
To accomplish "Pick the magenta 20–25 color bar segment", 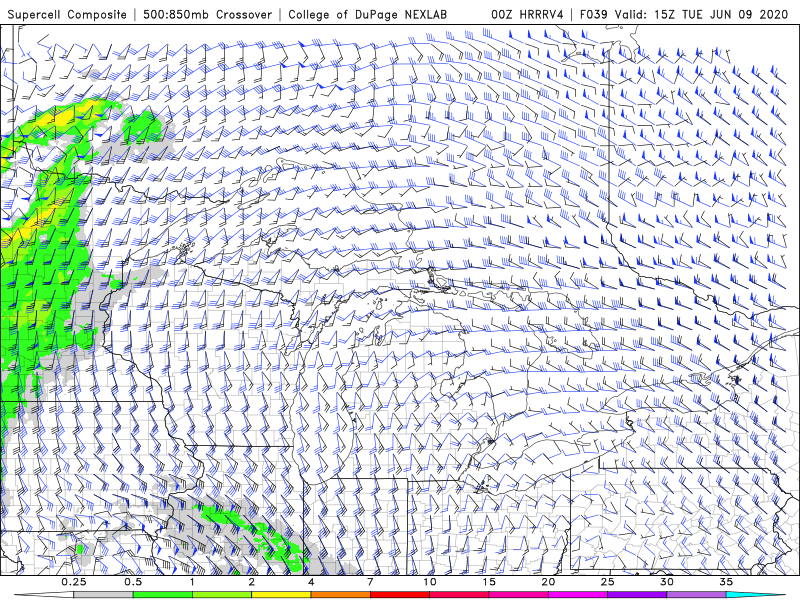I will pos(578,595).
